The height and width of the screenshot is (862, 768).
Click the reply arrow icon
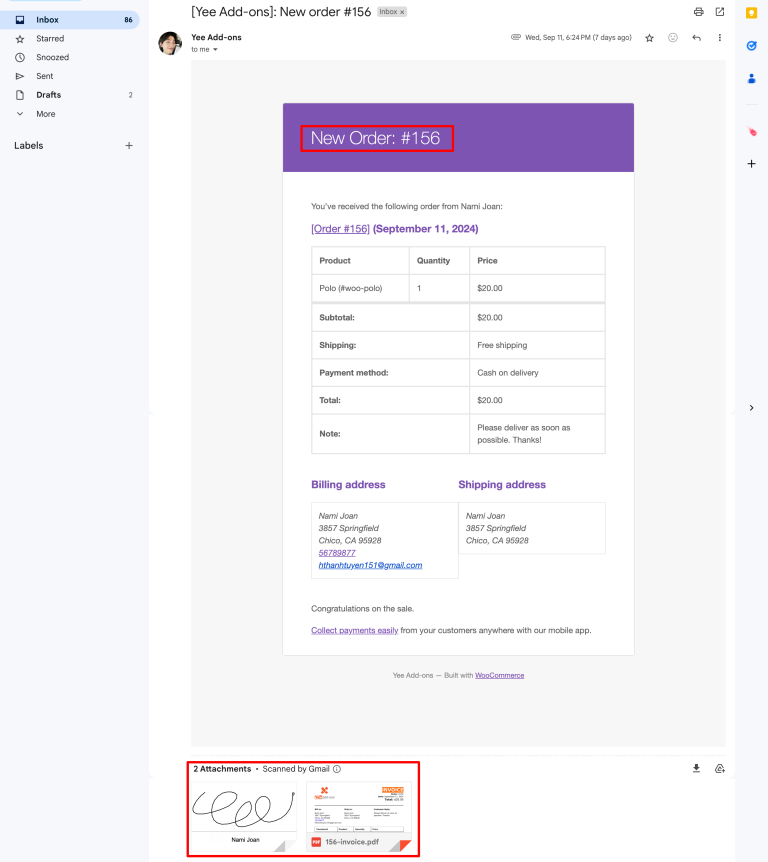(696, 37)
